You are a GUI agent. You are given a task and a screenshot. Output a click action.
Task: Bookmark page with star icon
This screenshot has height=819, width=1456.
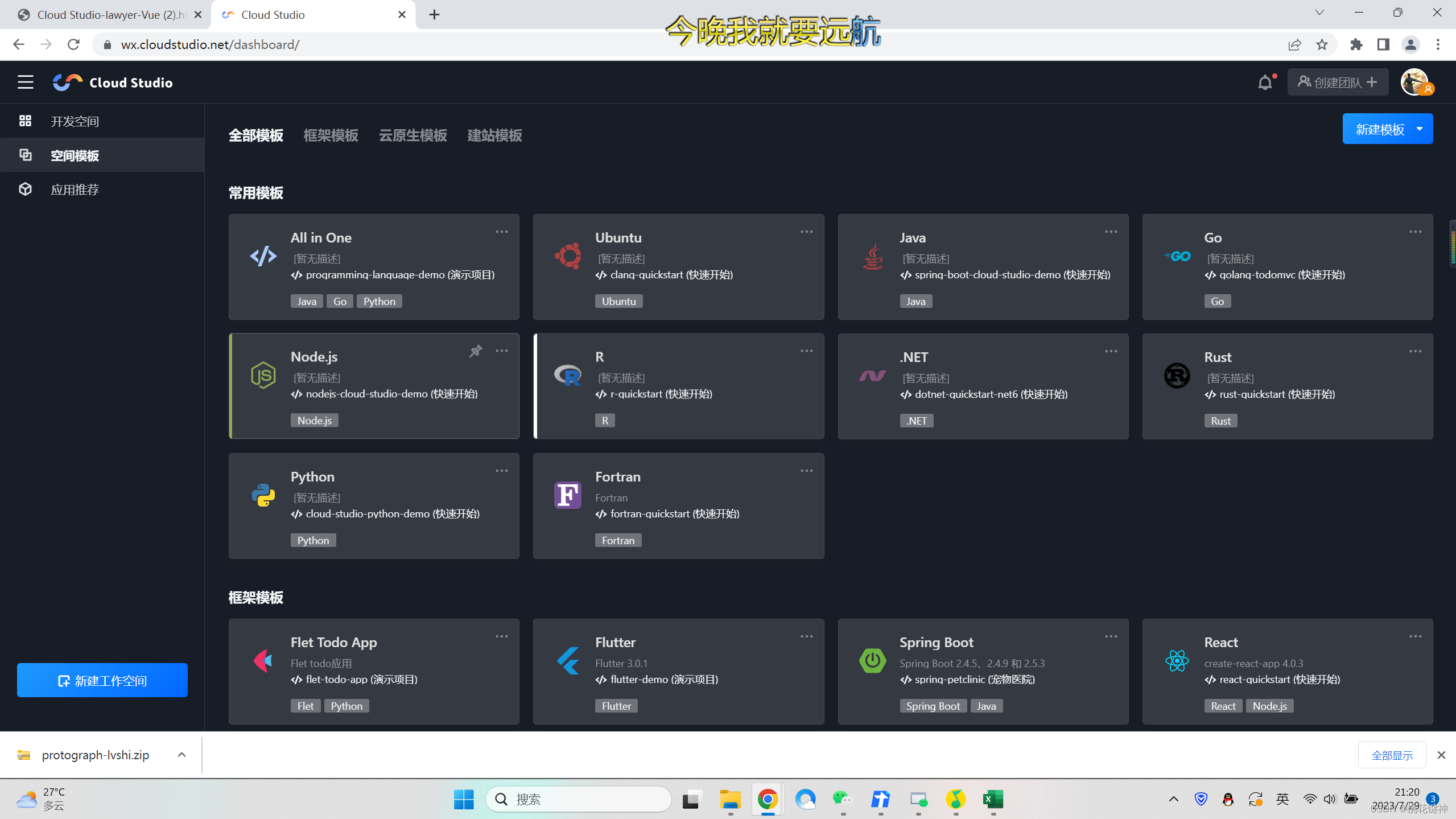click(1322, 44)
